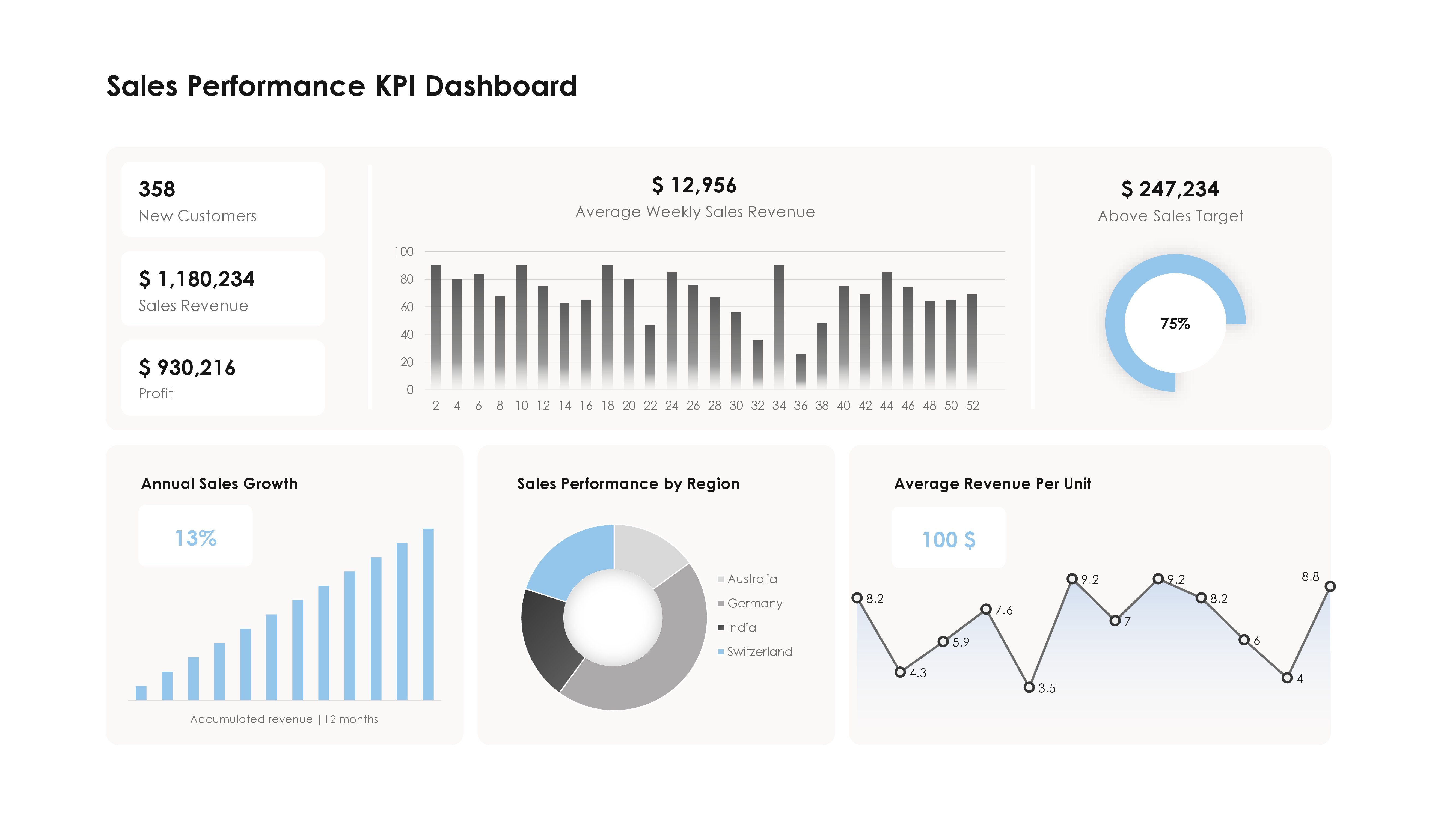Click the $ 1,180,234 Sales Revenue value
This screenshot has height=819, width=1456.
click(197, 279)
